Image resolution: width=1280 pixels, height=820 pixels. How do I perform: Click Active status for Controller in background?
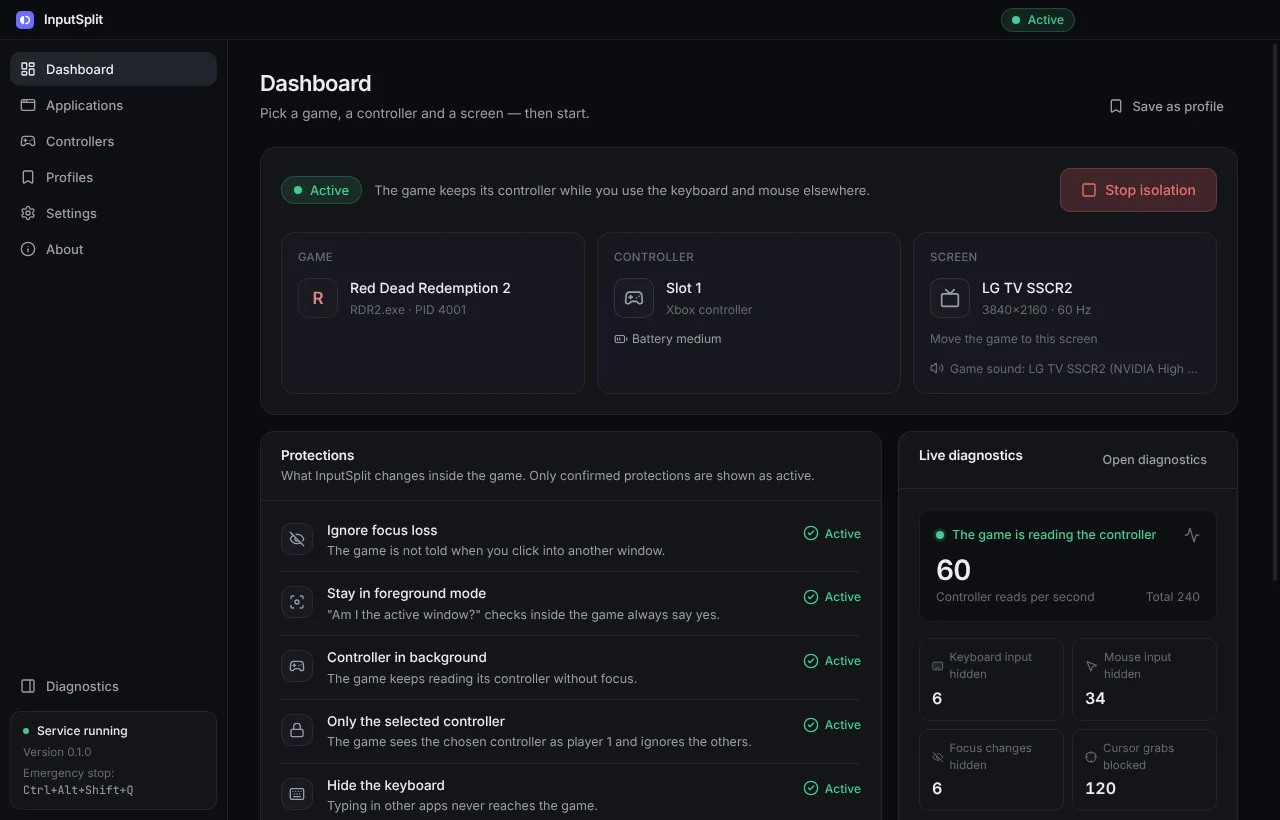(832, 661)
